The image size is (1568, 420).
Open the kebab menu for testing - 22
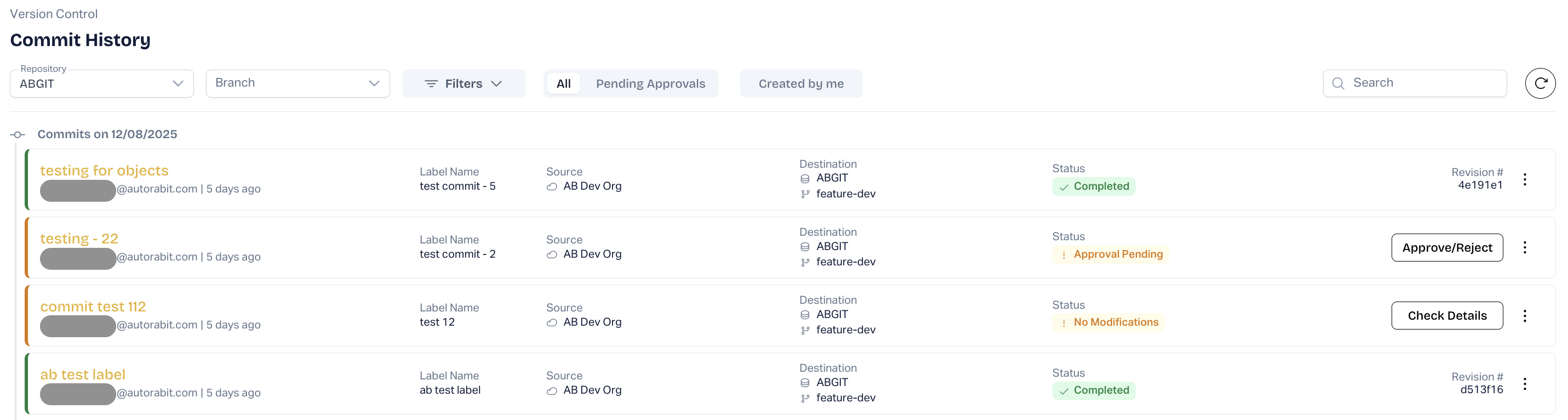tap(1524, 247)
